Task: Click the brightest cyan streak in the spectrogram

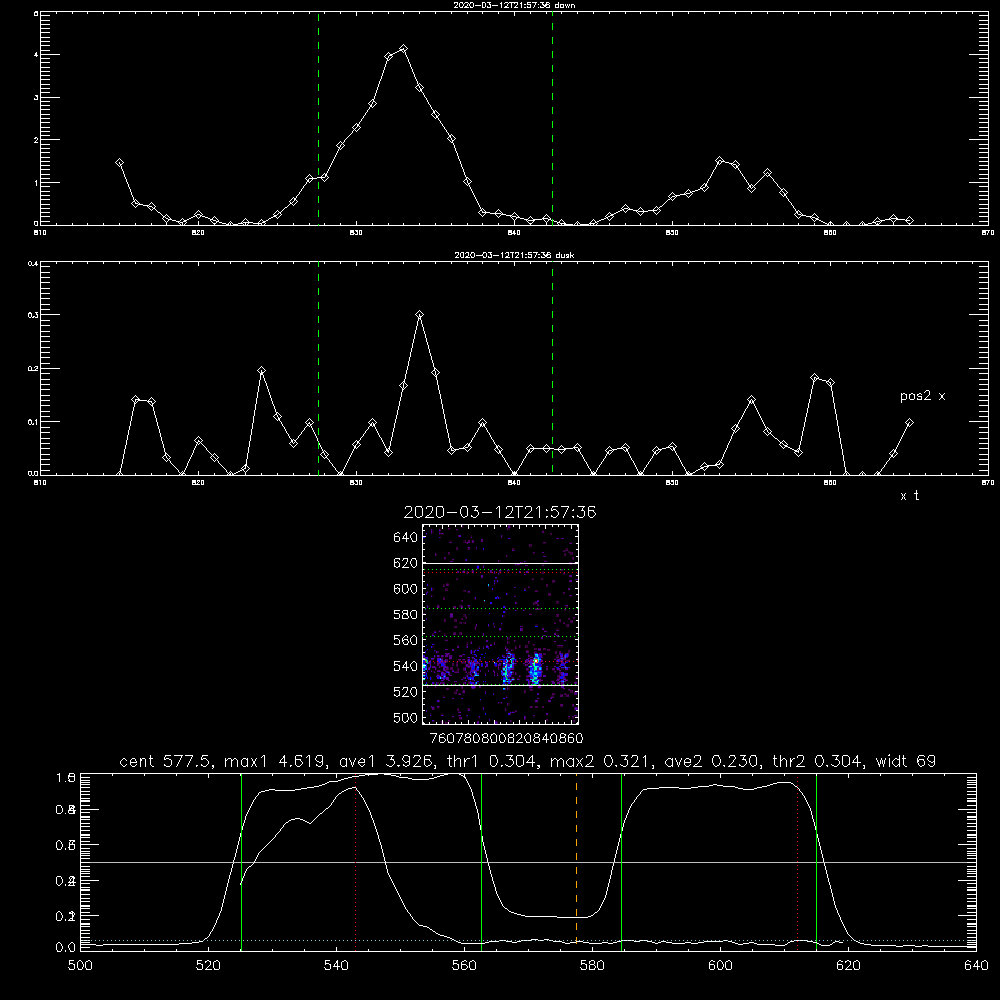Action: [536, 668]
